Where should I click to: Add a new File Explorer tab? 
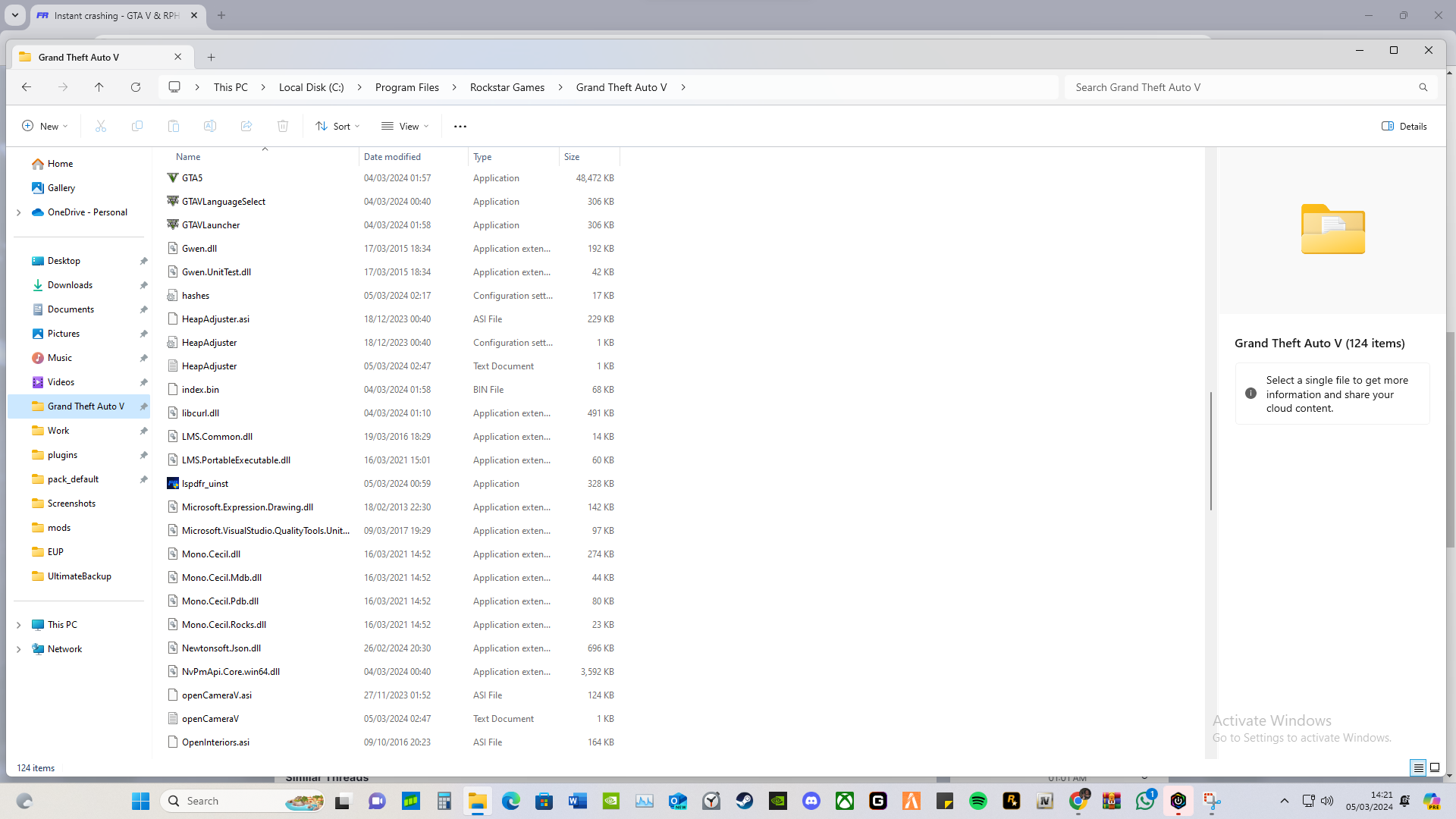point(212,57)
